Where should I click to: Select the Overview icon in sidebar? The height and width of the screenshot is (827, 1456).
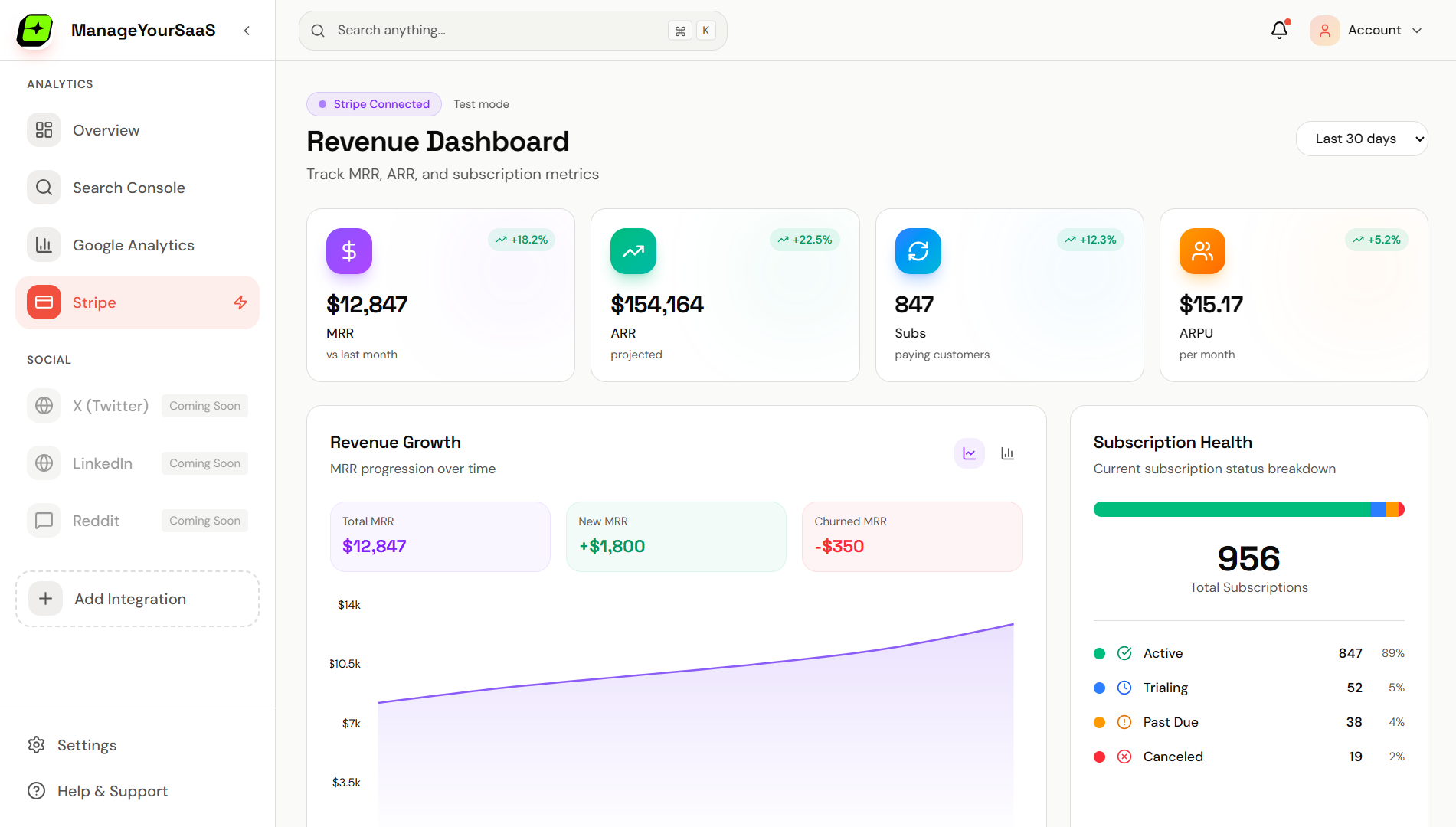tap(44, 129)
